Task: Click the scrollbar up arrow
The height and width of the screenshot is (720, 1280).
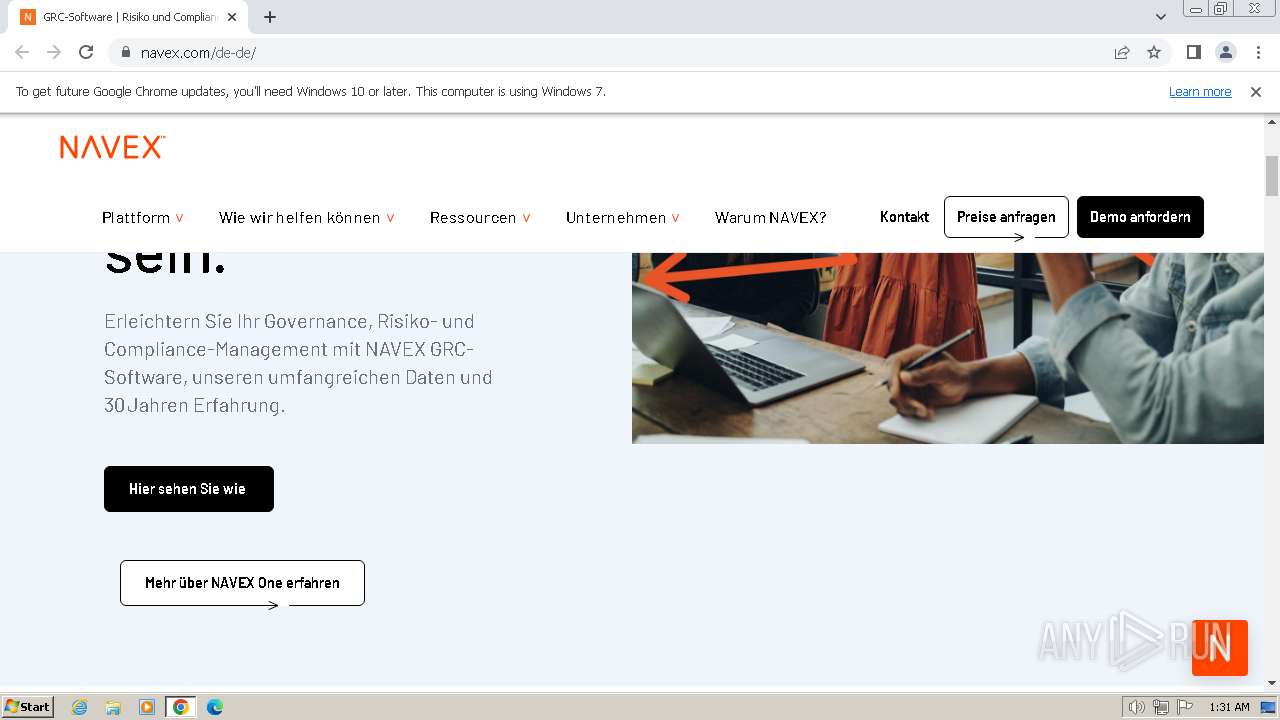Action: pyautogui.click(x=1272, y=122)
